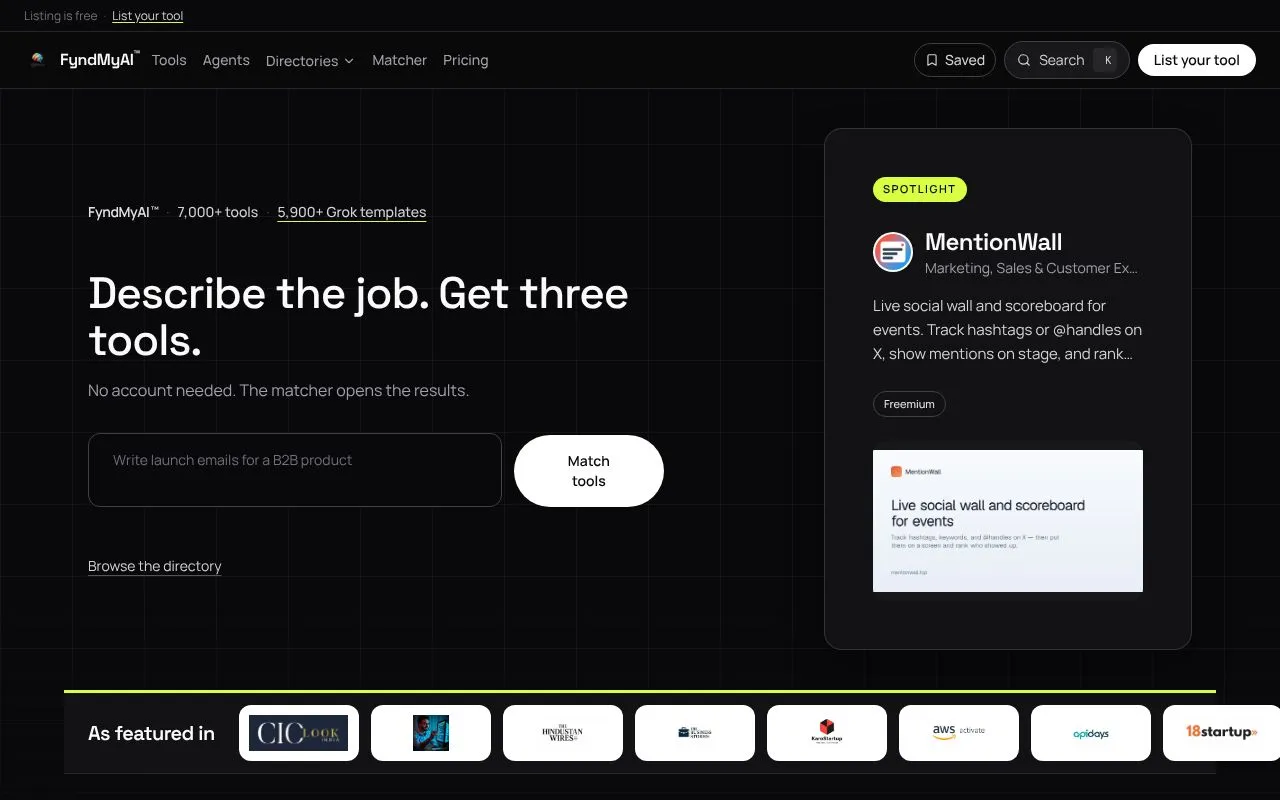Click the MentionWall app logo icon
Image resolution: width=1280 pixels, height=800 pixels.
coord(893,252)
